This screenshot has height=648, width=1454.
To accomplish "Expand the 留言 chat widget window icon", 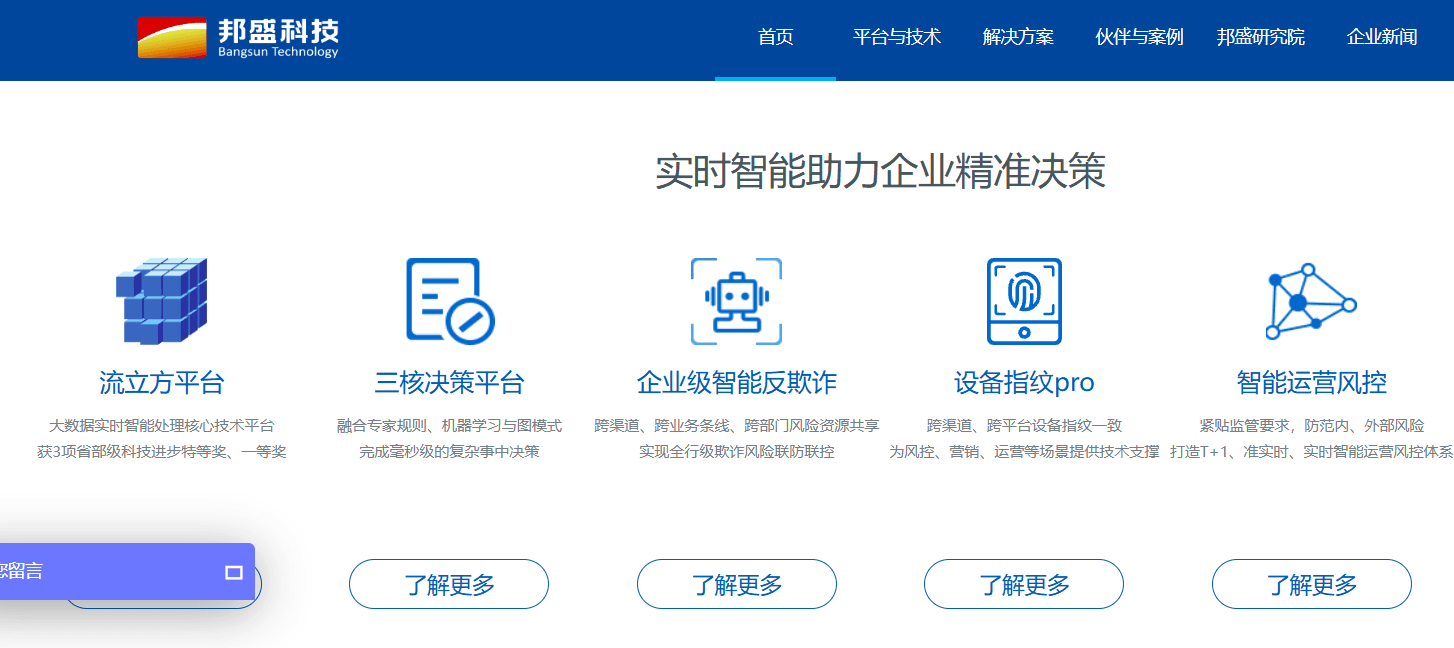I will (x=234, y=572).
